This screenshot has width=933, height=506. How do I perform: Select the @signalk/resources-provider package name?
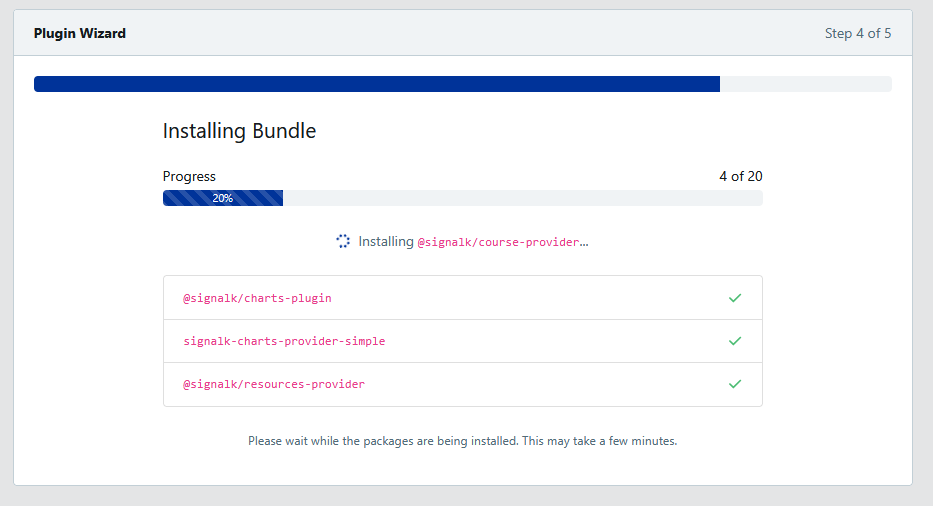pyautogui.click(x=274, y=384)
